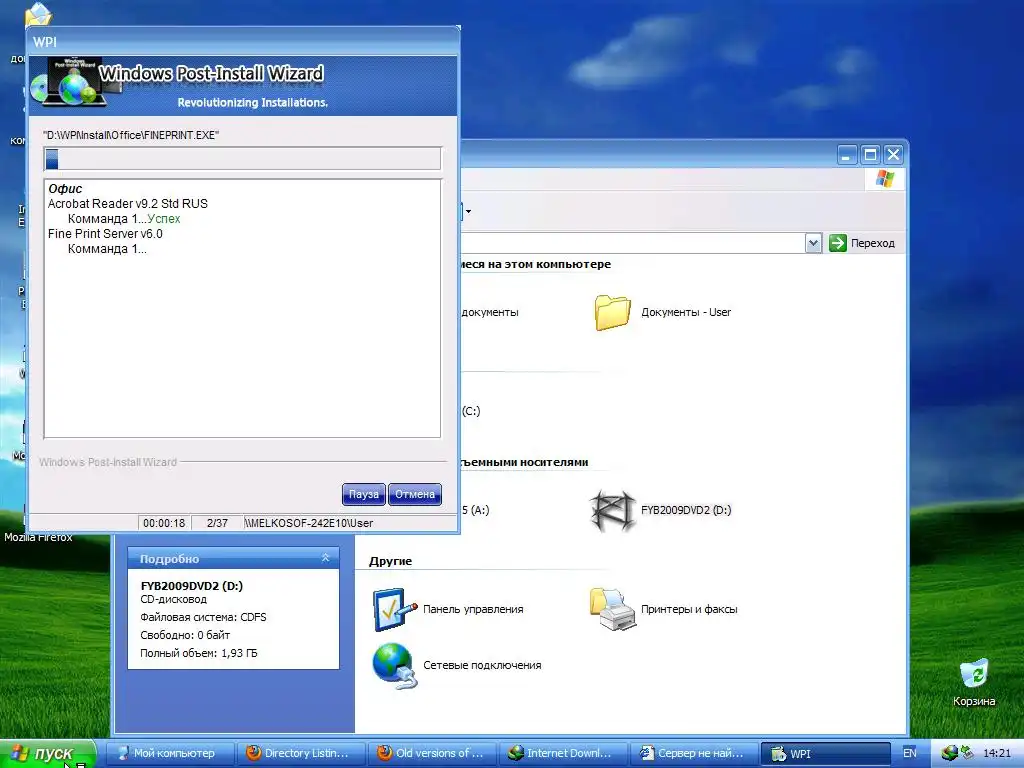Click the Полный объем: 1,93 ГБ details line

click(199, 653)
